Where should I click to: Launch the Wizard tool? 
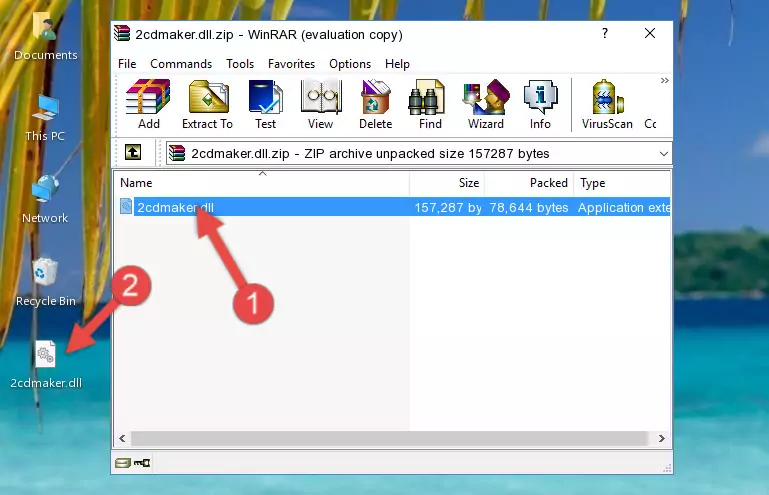pos(486,104)
